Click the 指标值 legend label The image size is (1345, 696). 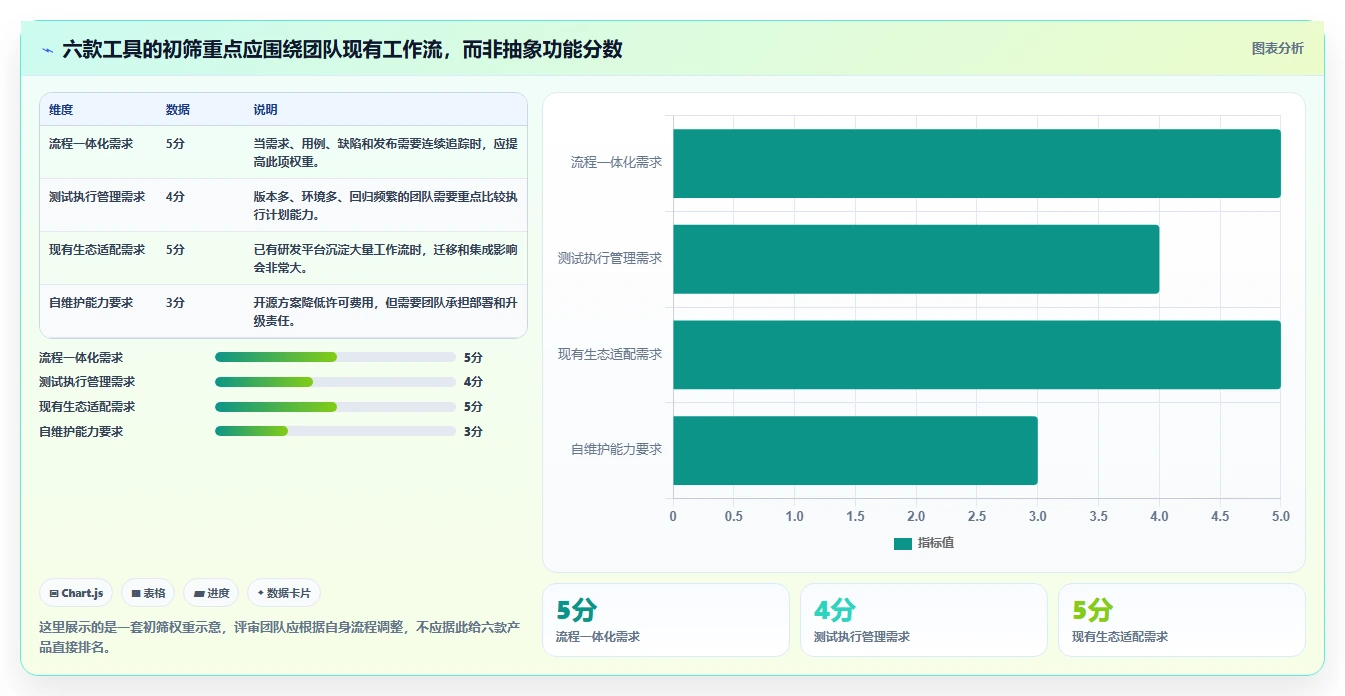point(936,543)
